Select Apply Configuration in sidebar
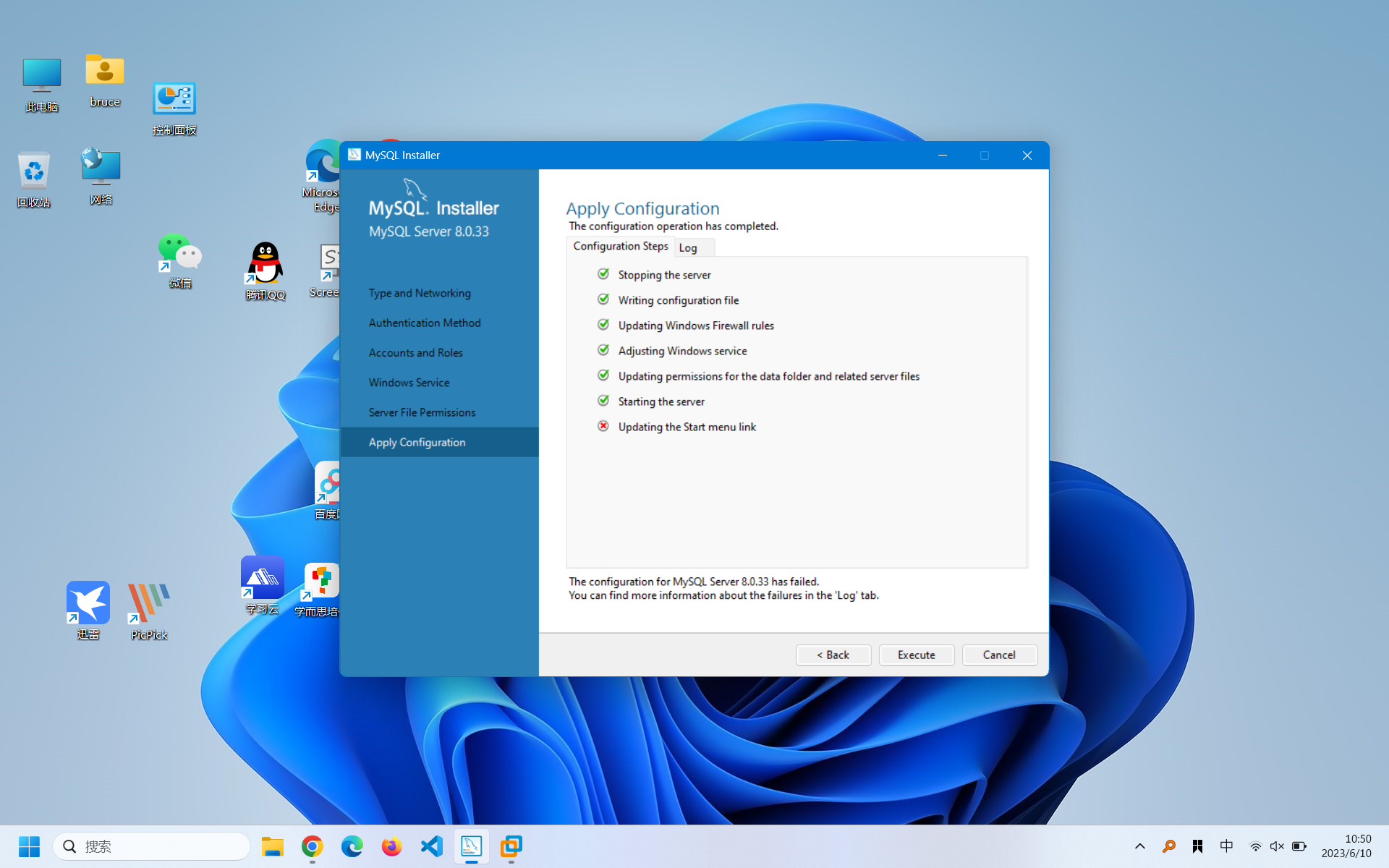This screenshot has width=1389, height=868. 439,442
